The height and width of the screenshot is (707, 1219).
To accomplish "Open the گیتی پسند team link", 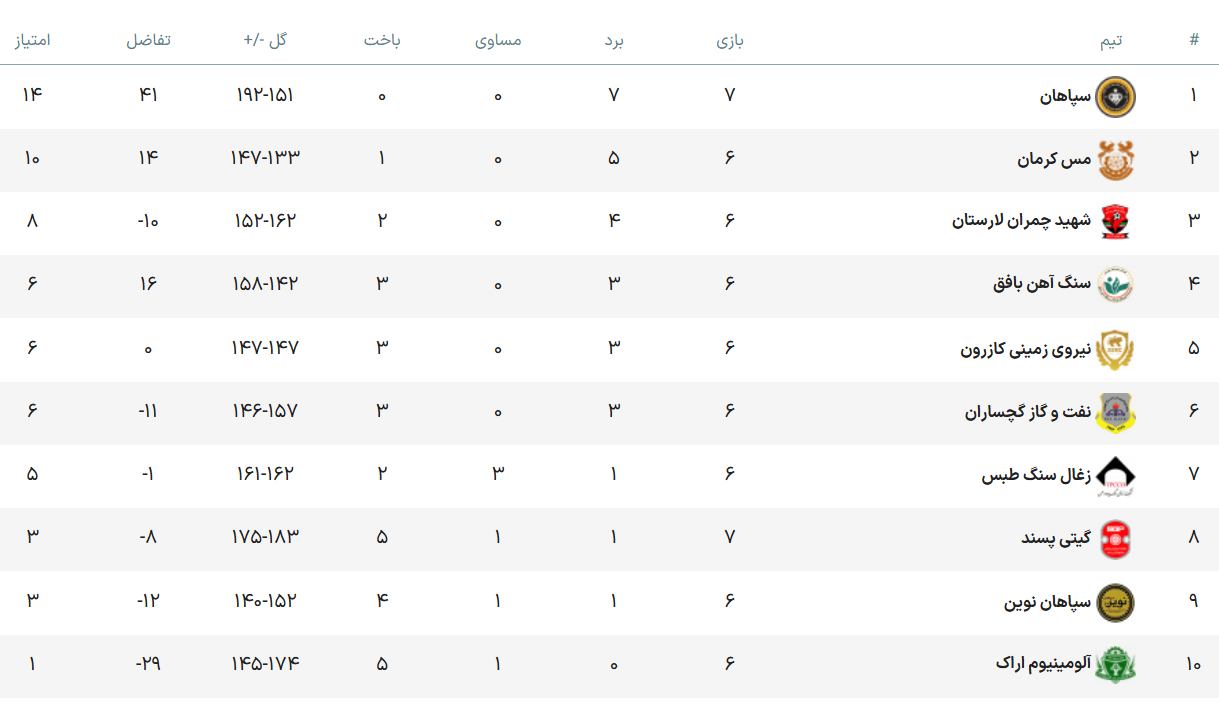I will pos(1057,539).
